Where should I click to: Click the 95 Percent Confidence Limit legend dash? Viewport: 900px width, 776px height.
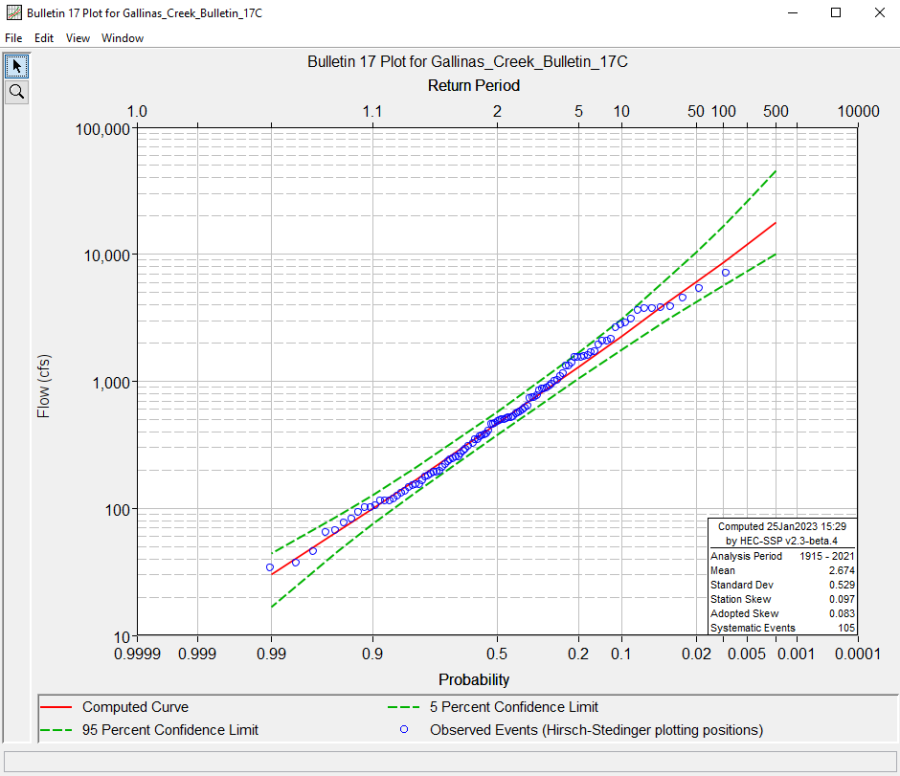click(57, 730)
